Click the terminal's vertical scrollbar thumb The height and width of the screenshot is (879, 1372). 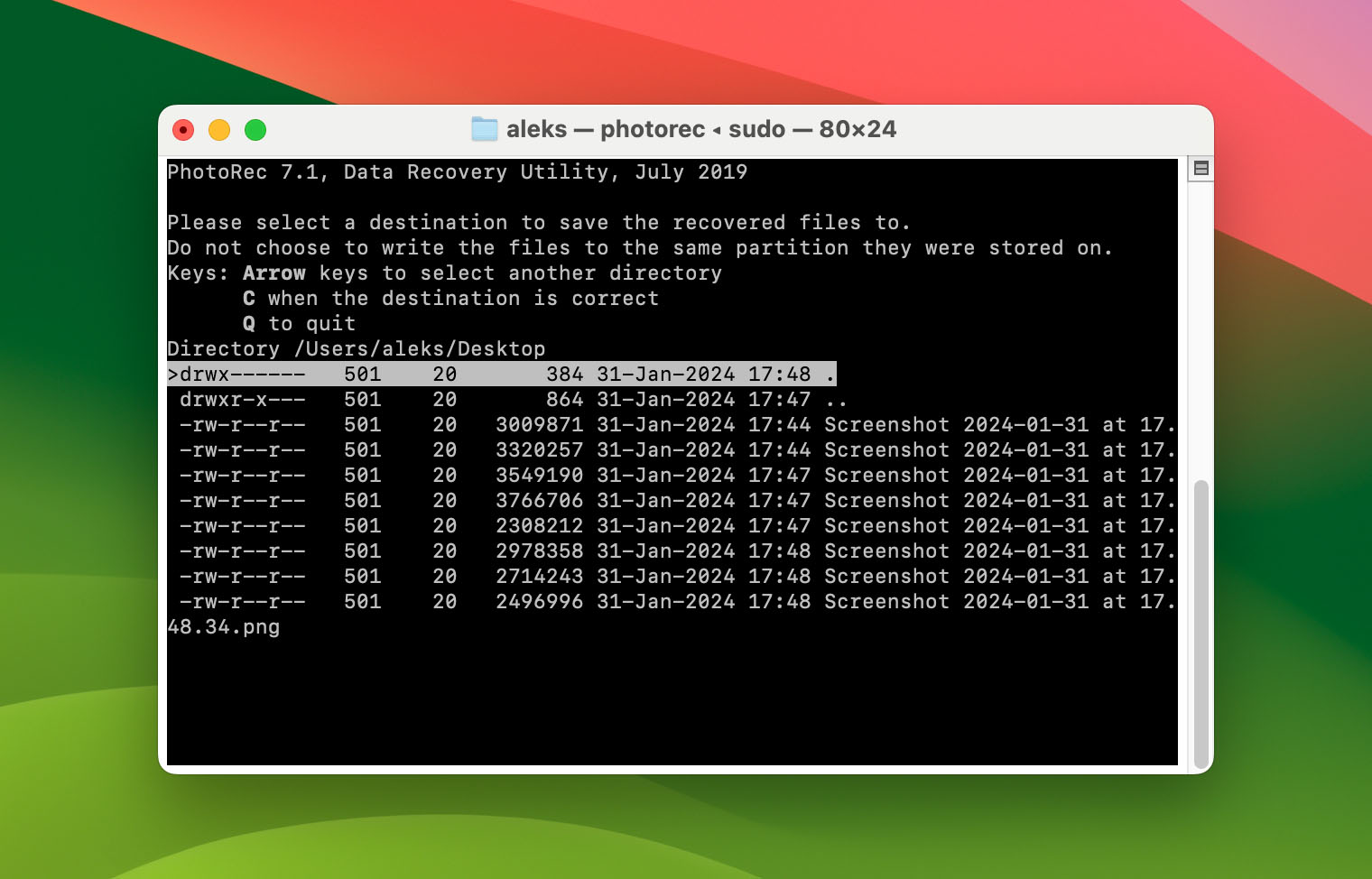(1200, 623)
